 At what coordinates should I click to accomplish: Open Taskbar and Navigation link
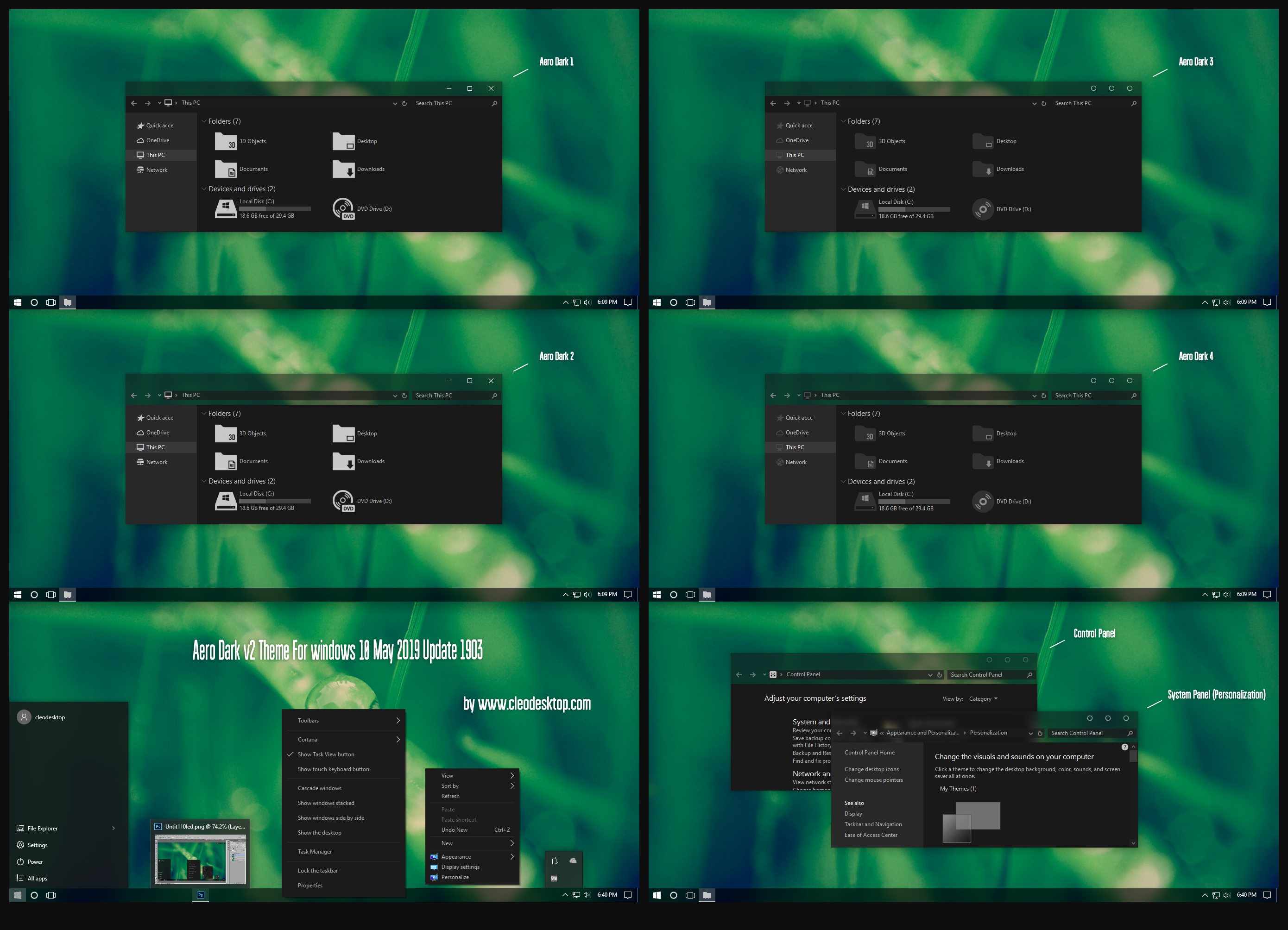(873, 825)
